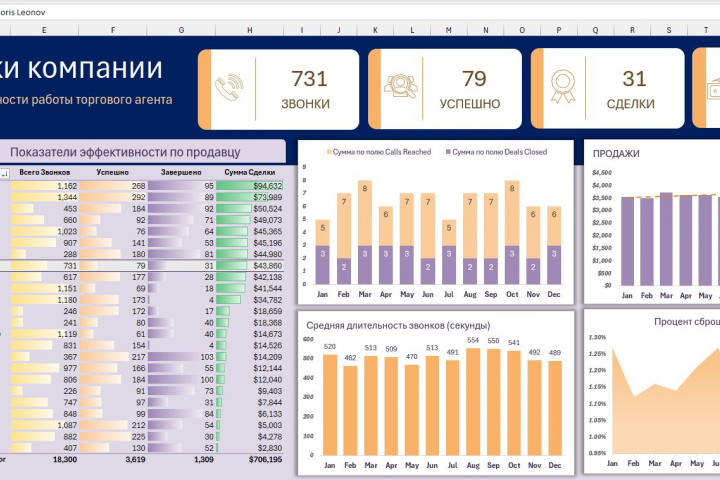
Task: Click the award ribbon icon on the СДЕЛКИ card
Action: pyautogui.click(x=563, y=86)
